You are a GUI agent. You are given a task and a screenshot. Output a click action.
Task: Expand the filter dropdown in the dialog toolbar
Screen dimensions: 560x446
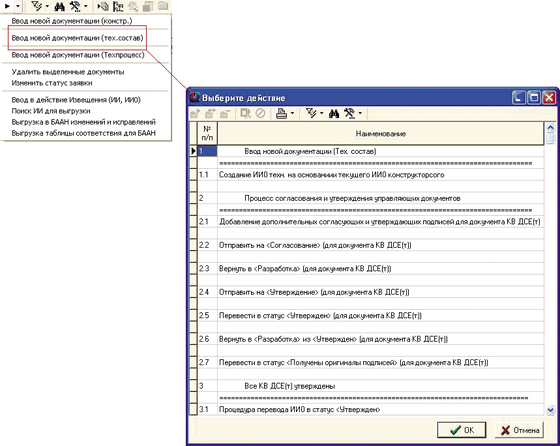tap(321, 114)
